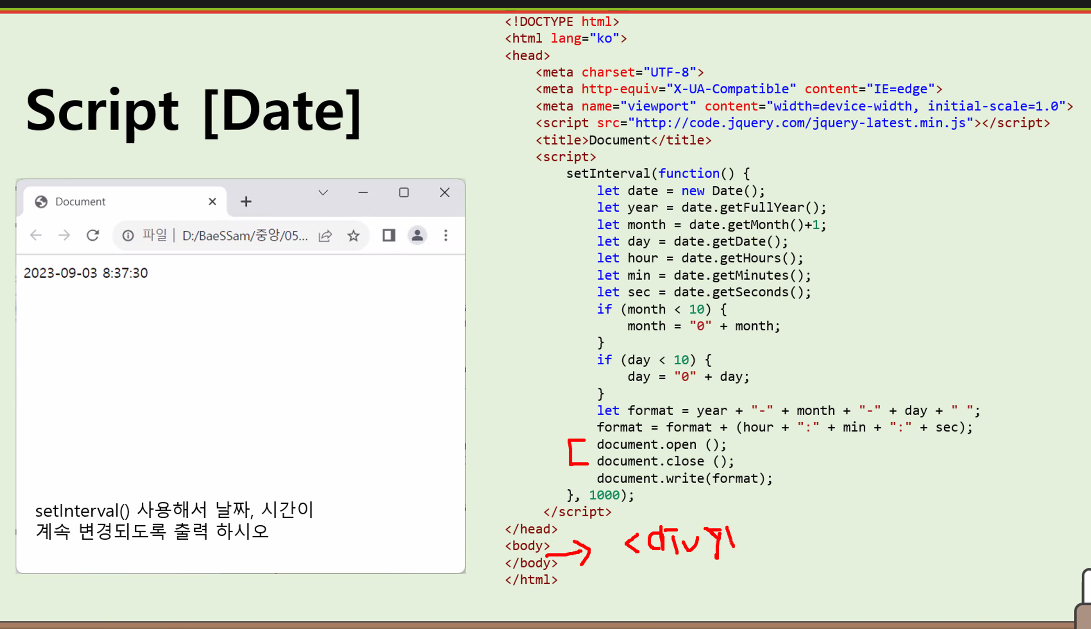Click the closing html tag line
1091x629 pixels.
coord(531,580)
